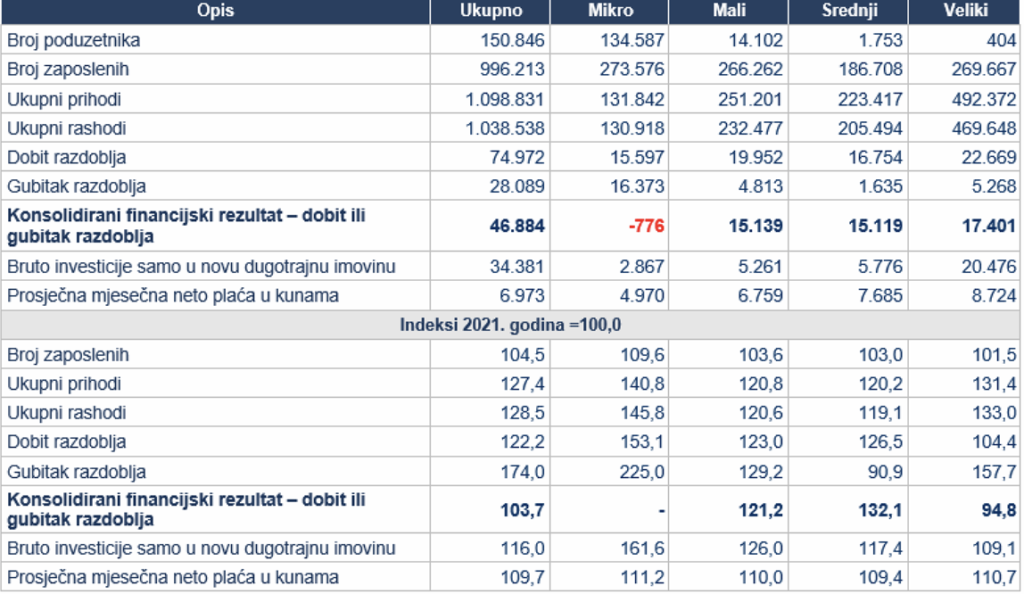The image size is (1024, 594).
Task: Select Ukupni prihodi total value 1.098.831
Action: pos(503,100)
